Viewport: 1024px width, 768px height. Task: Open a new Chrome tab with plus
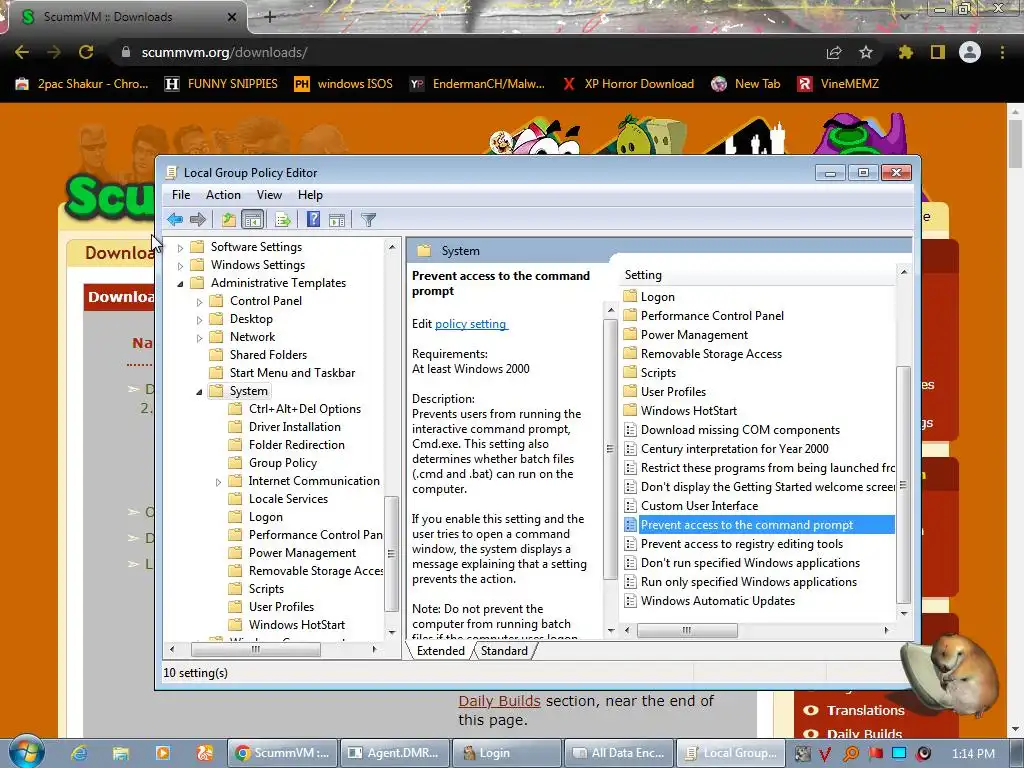tap(270, 17)
